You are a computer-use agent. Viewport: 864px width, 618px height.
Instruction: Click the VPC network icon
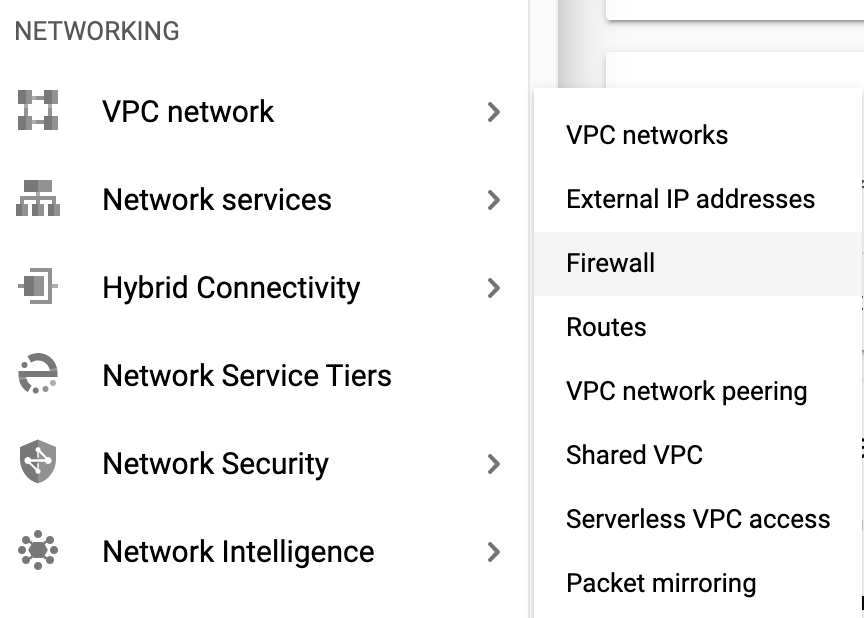pos(37,112)
